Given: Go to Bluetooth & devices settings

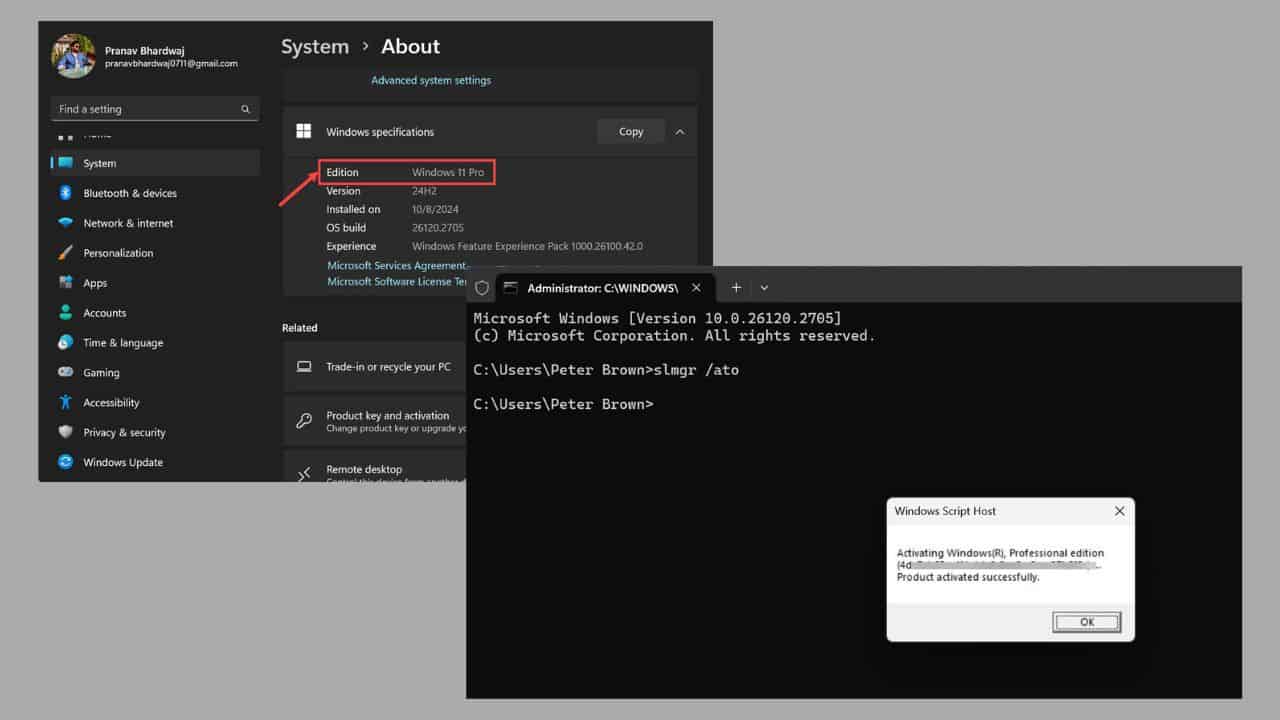Looking at the screenshot, I should tap(155, 193).
